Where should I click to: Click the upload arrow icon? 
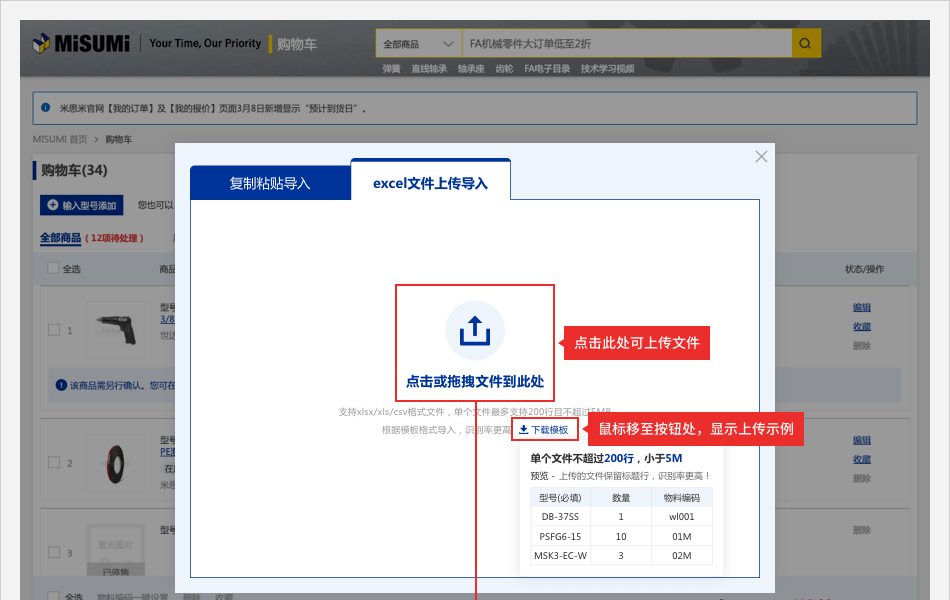tap(475, 331)
